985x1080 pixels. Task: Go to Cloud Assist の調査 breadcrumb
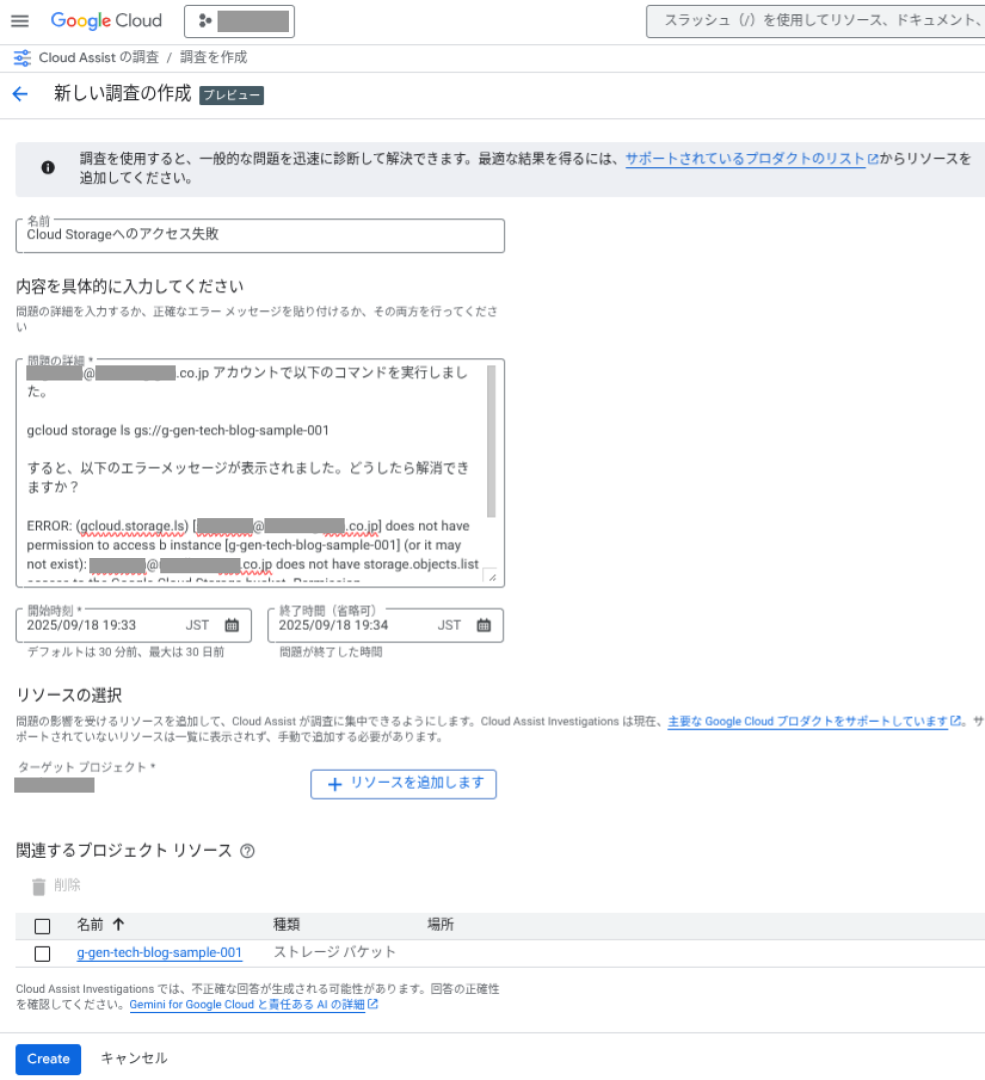point(98,57)
